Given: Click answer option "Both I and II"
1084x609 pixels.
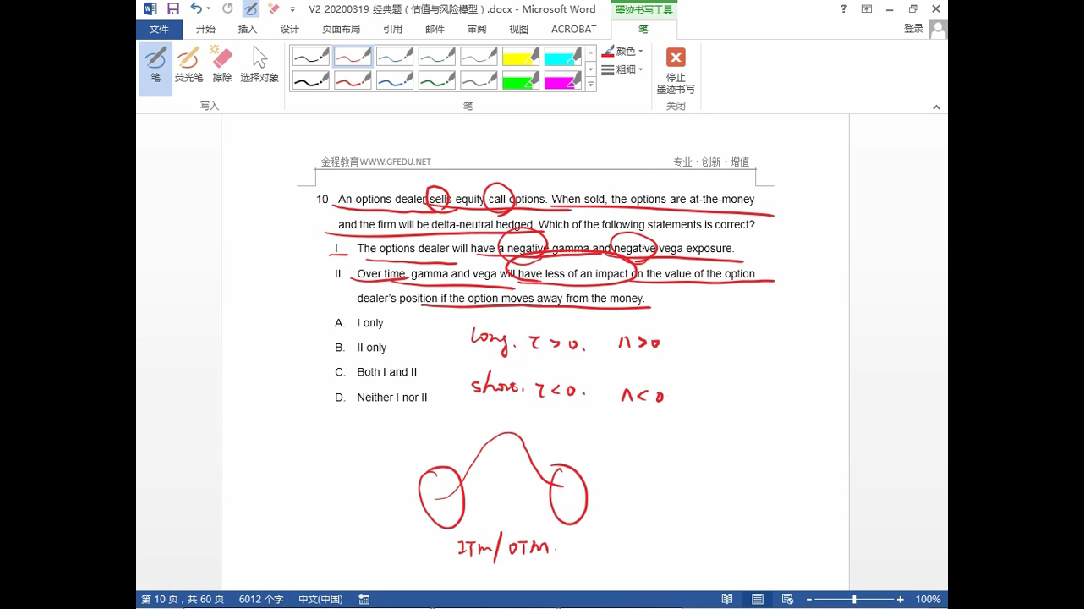Looking at the screenshot, I should (386, 372).
